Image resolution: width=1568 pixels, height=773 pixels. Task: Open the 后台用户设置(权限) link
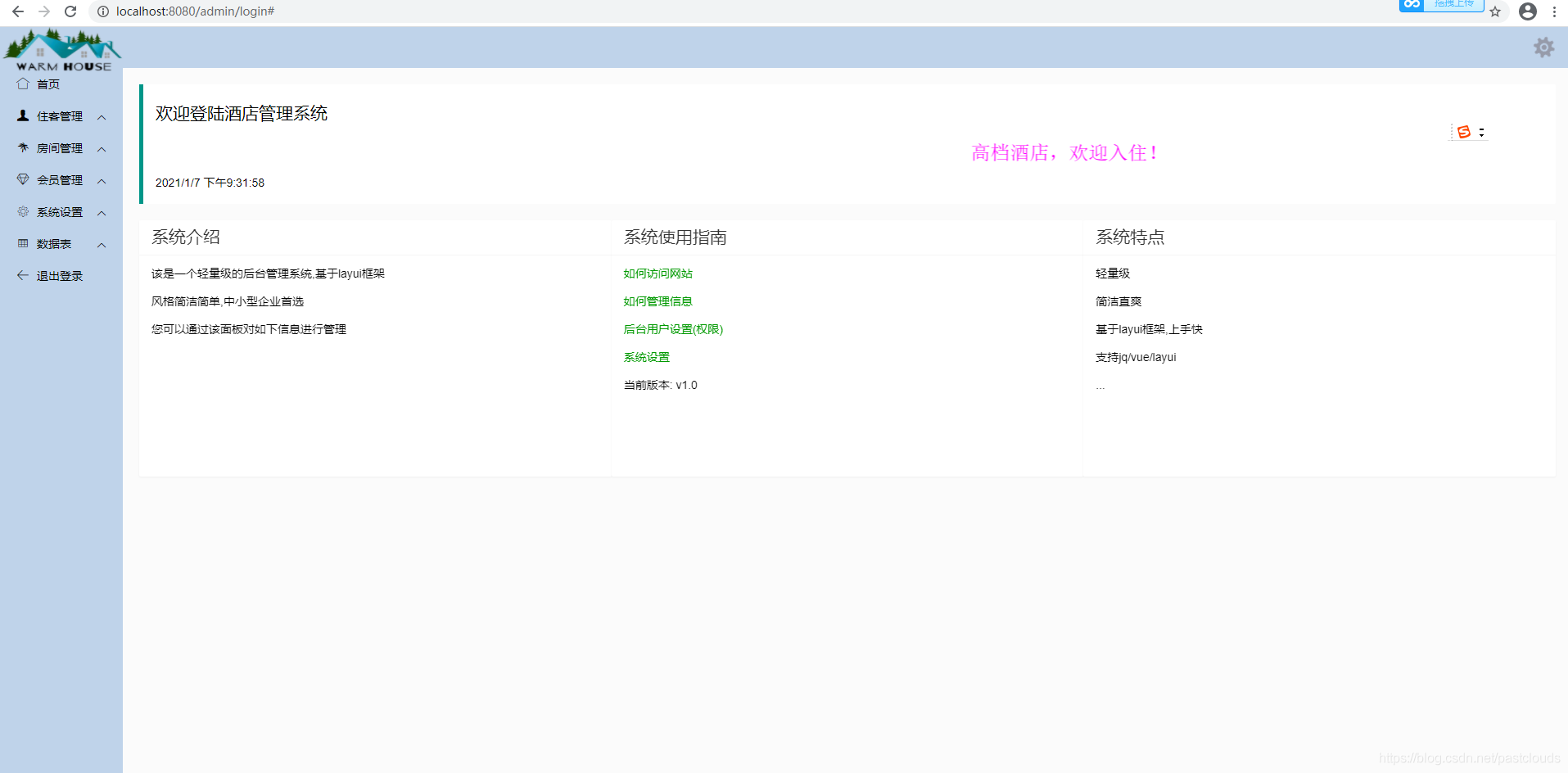click(x=673, y=329)
